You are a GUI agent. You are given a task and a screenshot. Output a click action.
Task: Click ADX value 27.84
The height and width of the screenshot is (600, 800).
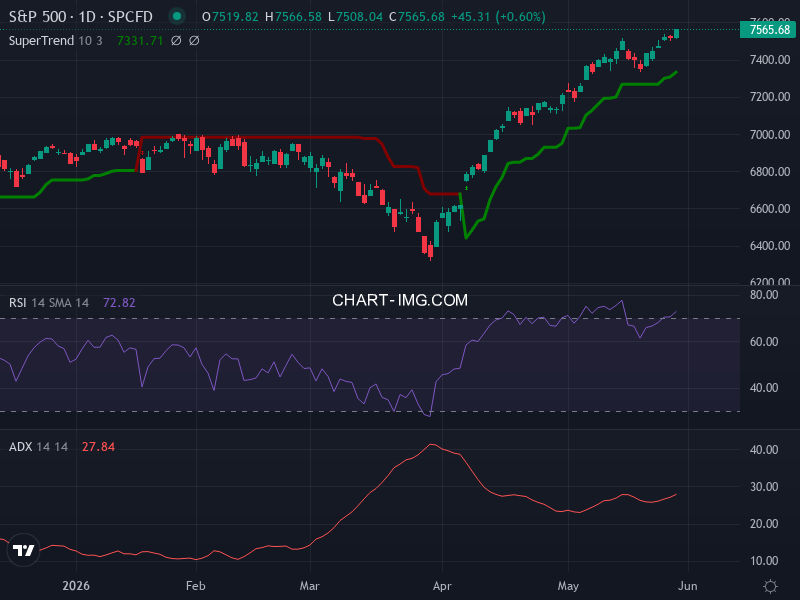pyautogui.click(x=98, y=447)
